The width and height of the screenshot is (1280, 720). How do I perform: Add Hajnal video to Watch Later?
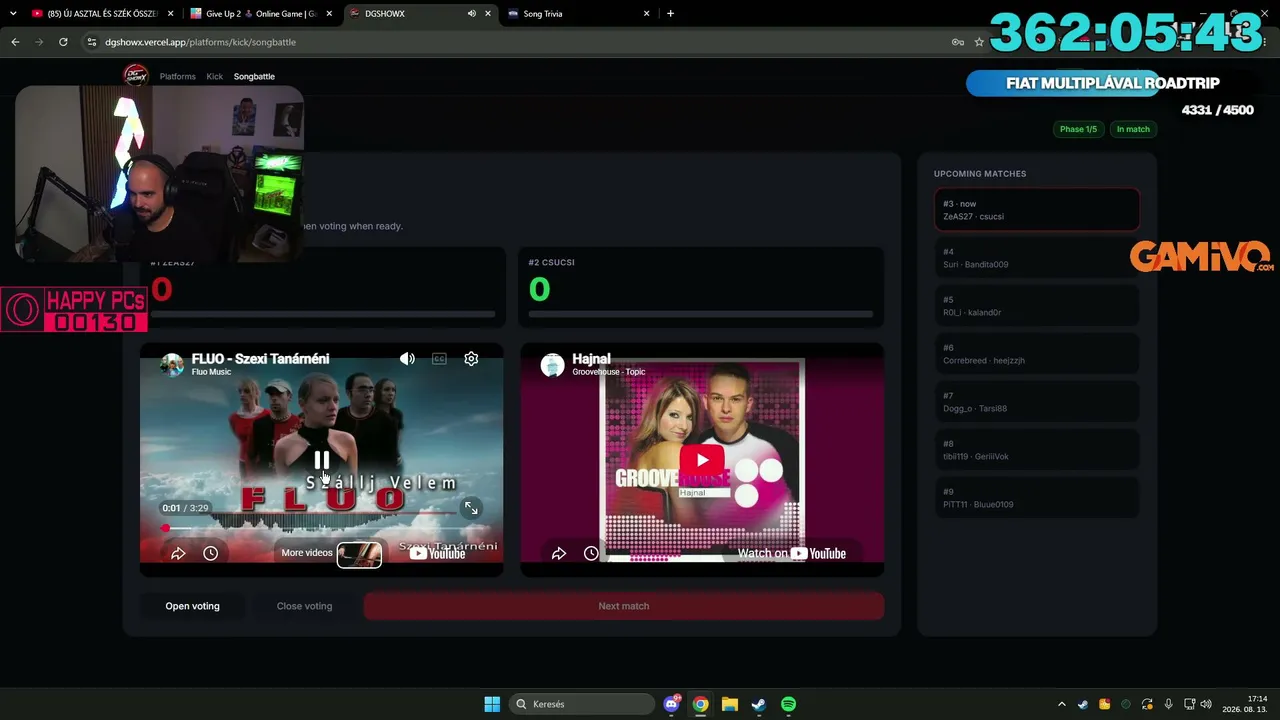pos(591,553)
